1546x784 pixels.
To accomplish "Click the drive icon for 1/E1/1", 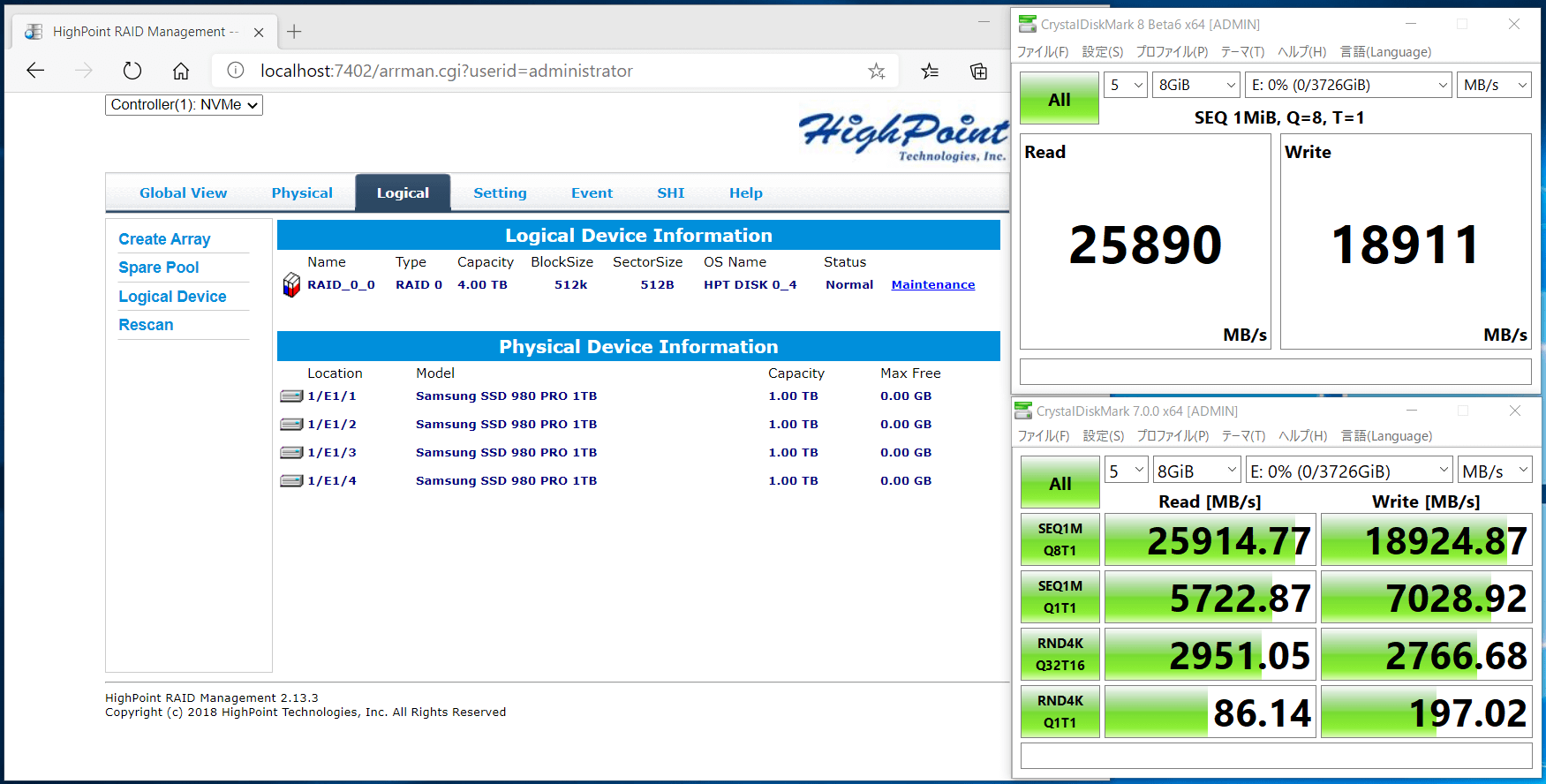I will click(291, 396).
